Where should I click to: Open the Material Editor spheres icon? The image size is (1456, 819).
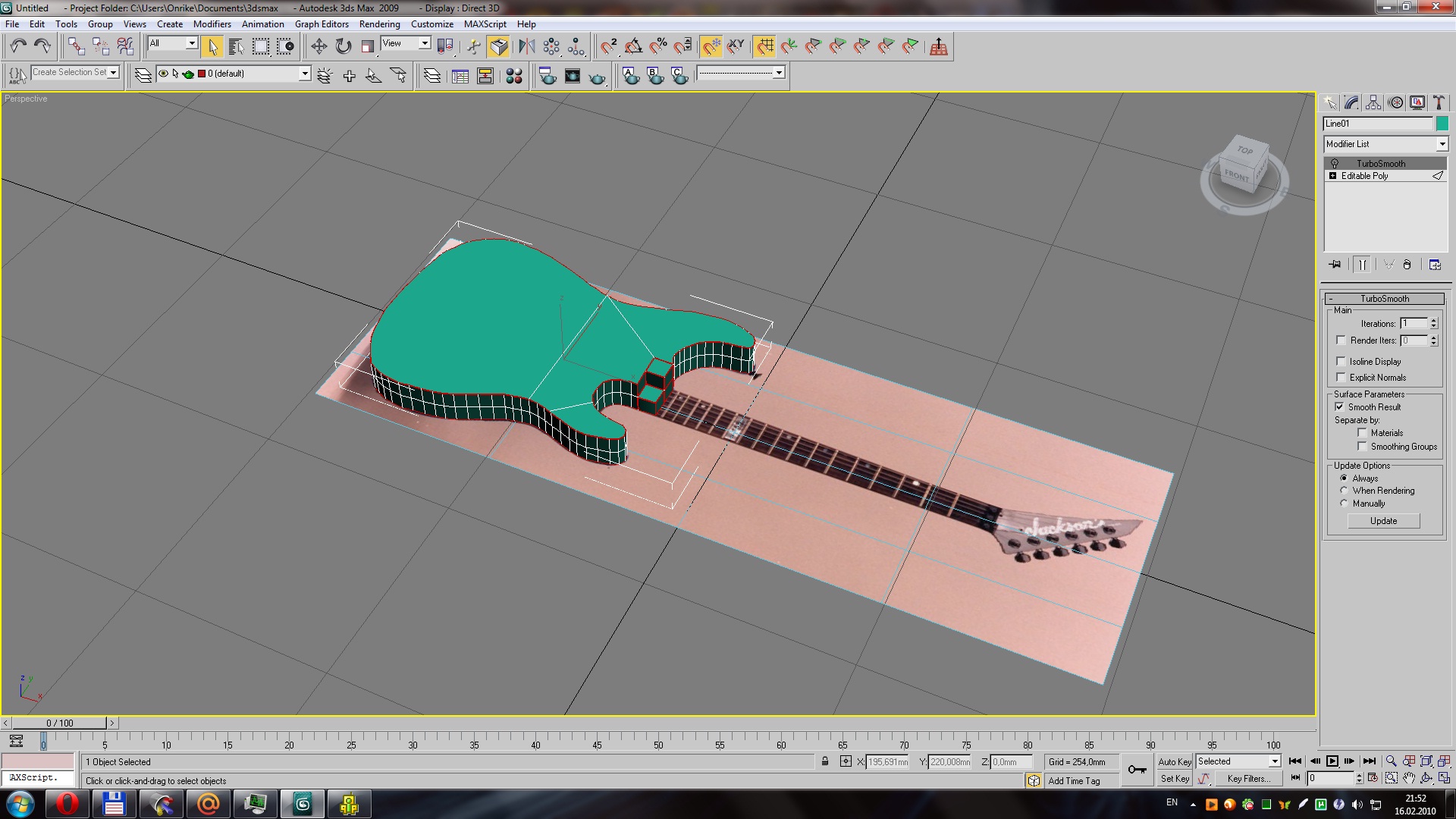514,76
